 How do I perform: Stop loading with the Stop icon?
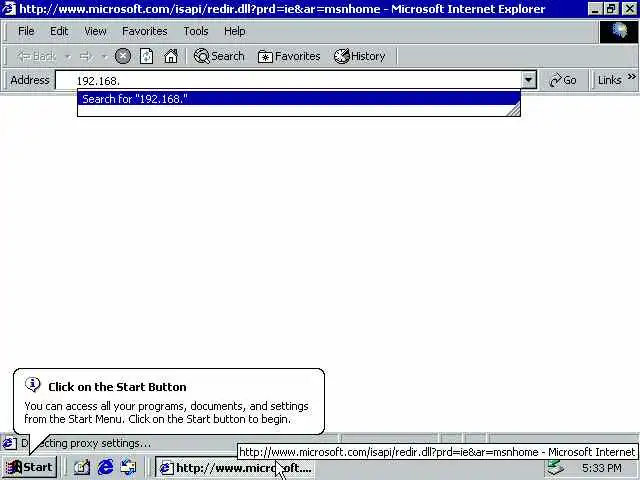click(x=123, y=56)
